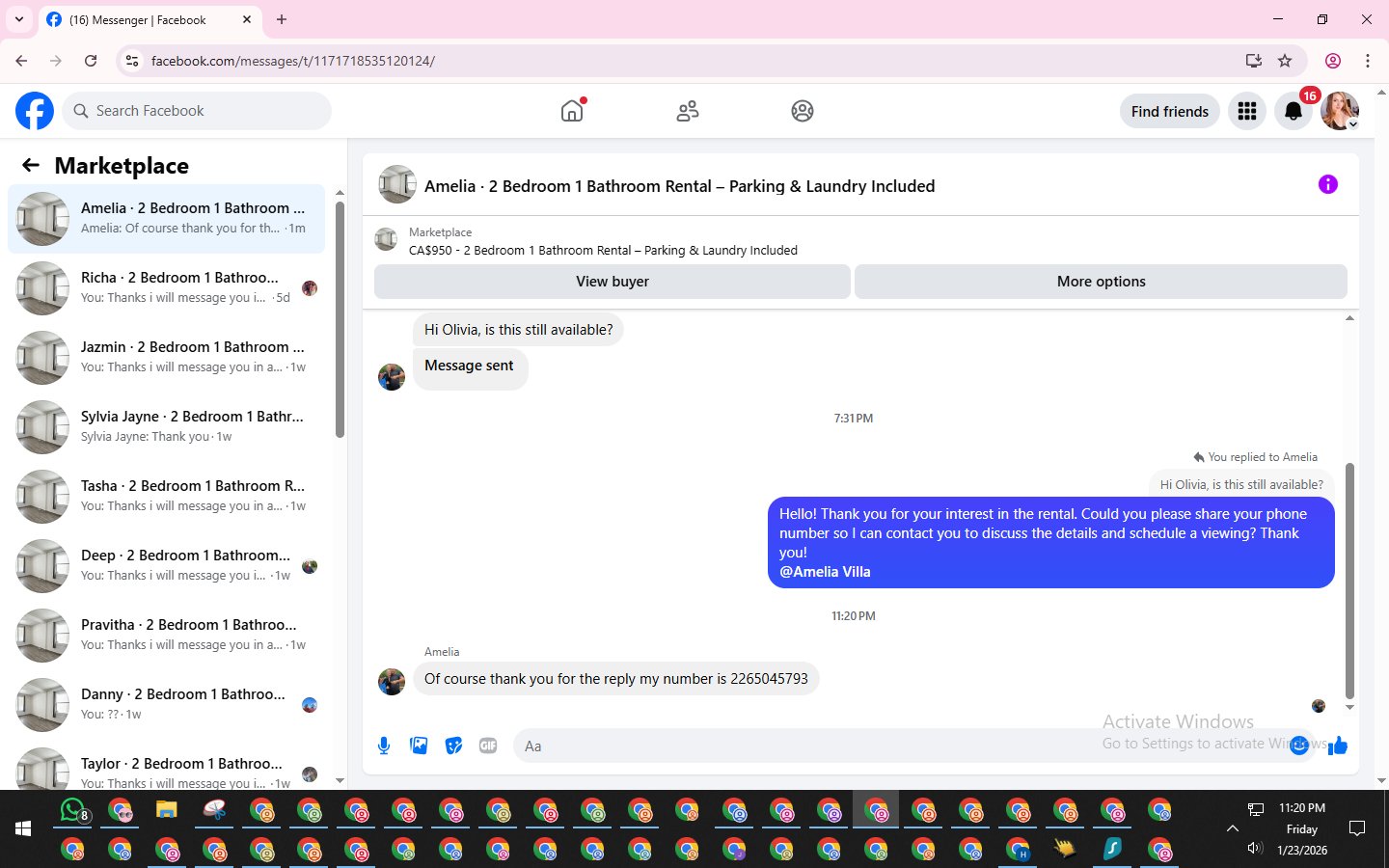Click Amelia's avatar beside phone number message
1389x868 pixels.
(x=392, y=681)
